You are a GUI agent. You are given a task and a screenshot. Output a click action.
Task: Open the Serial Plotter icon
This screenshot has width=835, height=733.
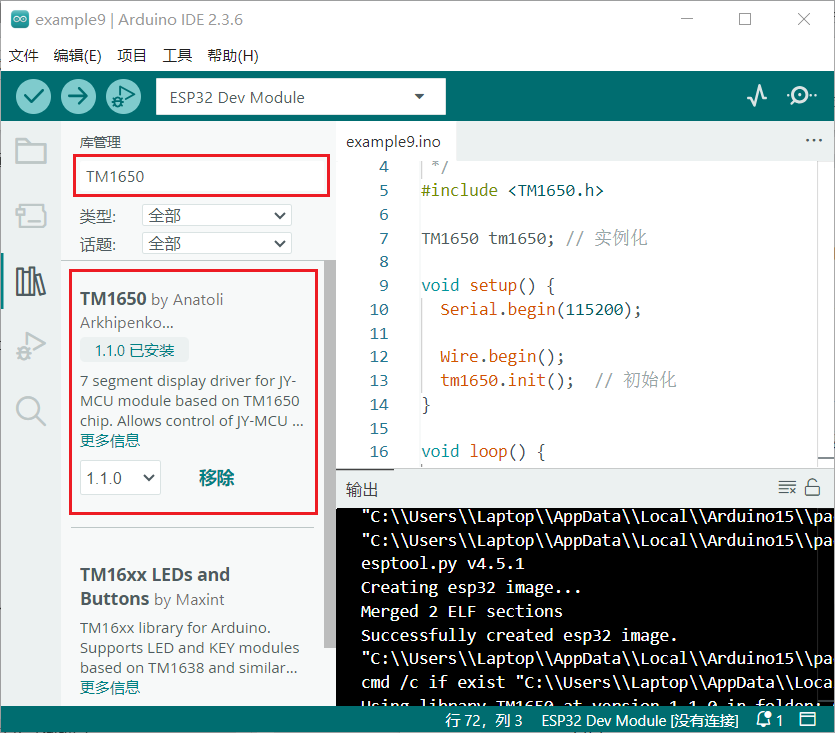(x=757, y=96)
